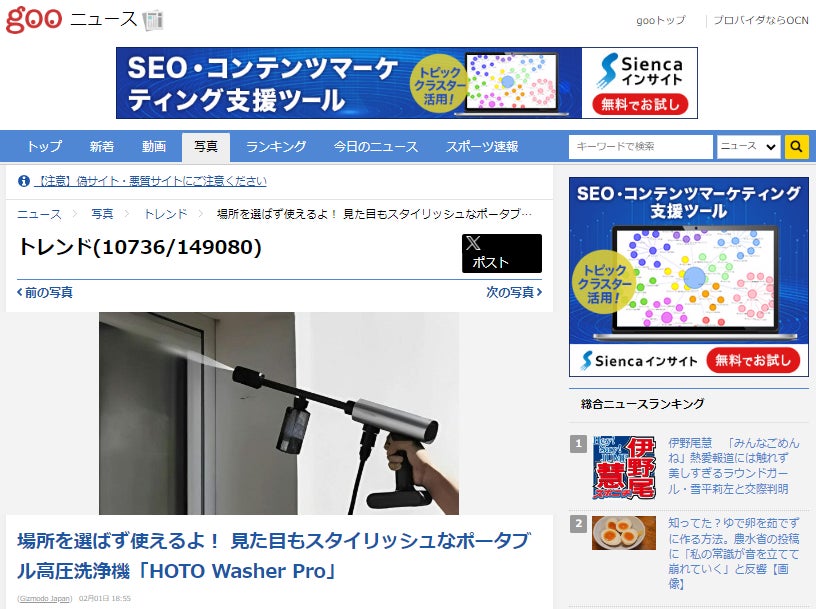Click the キーワードで検索 input field
The image size is (816, 609).
click(x=641, y=147)
